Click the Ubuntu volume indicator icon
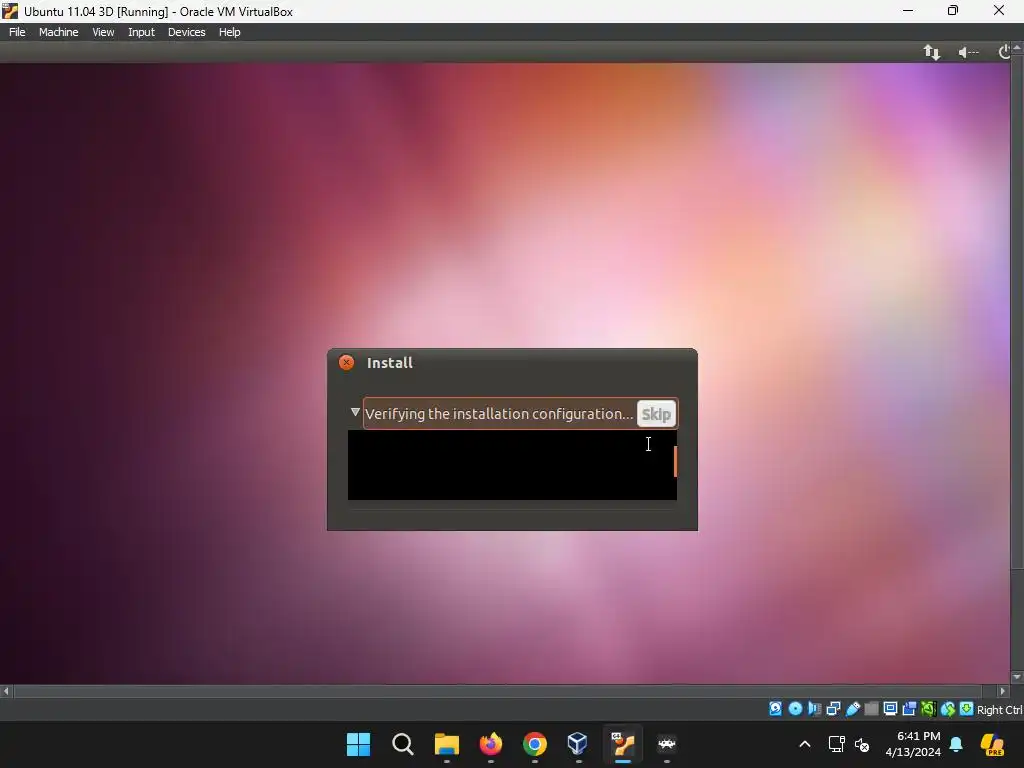Viewport: 1024px width, 768px height. coord(968,52)
